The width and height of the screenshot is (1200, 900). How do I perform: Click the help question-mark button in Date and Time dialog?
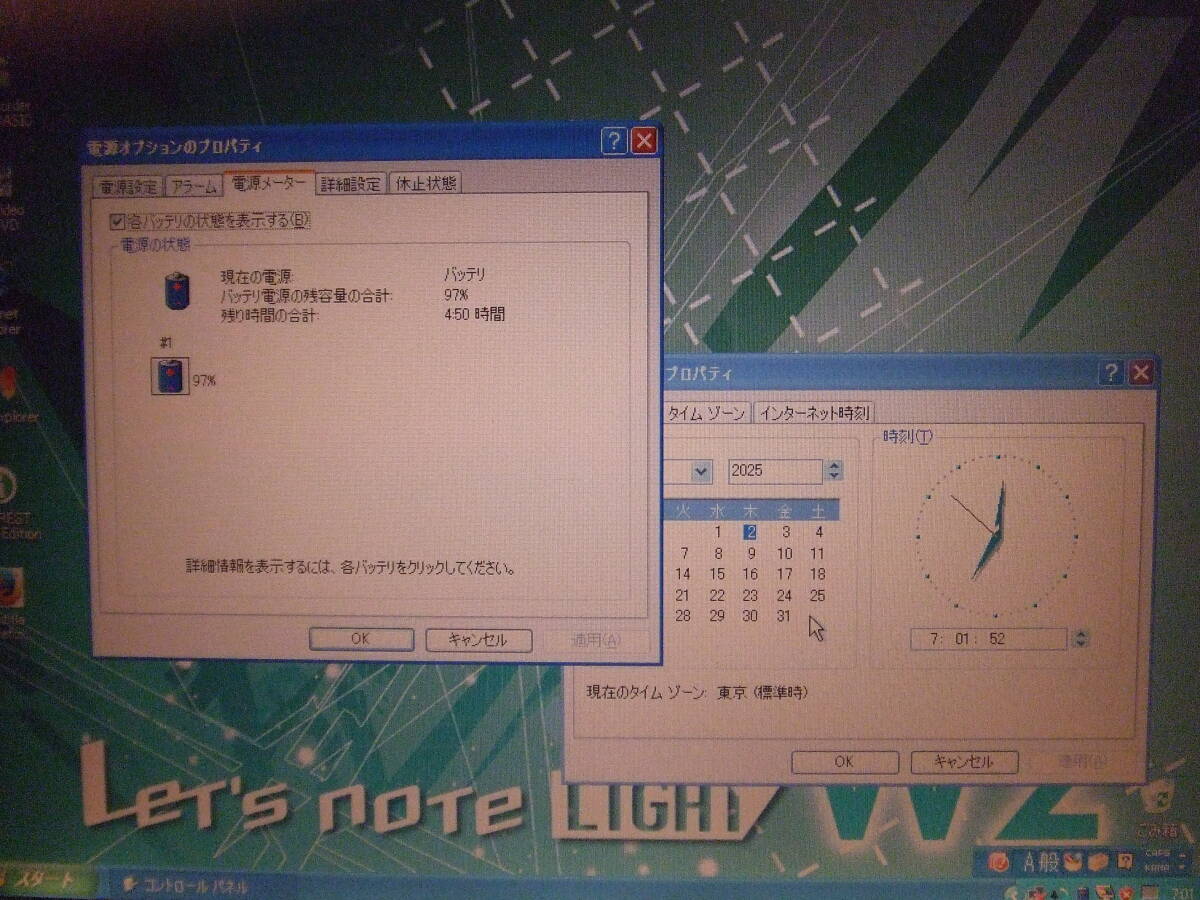tap(1111, 374)
